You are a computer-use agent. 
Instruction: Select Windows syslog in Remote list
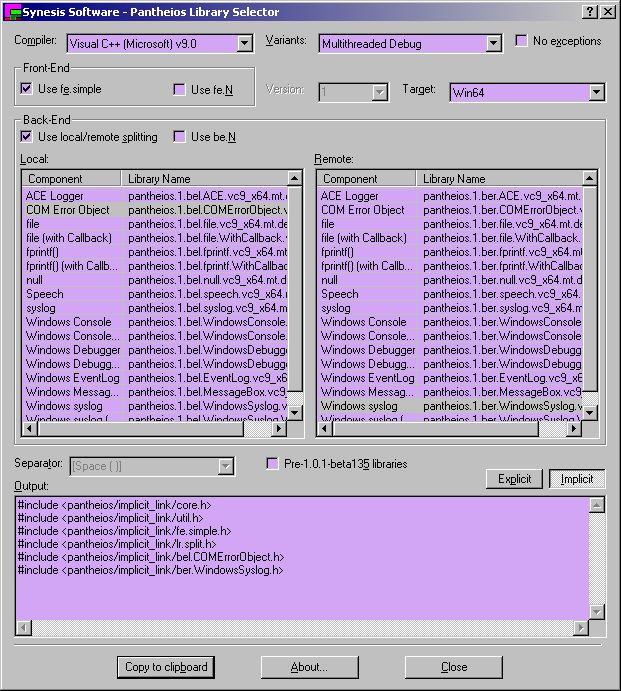coord(450,406)
